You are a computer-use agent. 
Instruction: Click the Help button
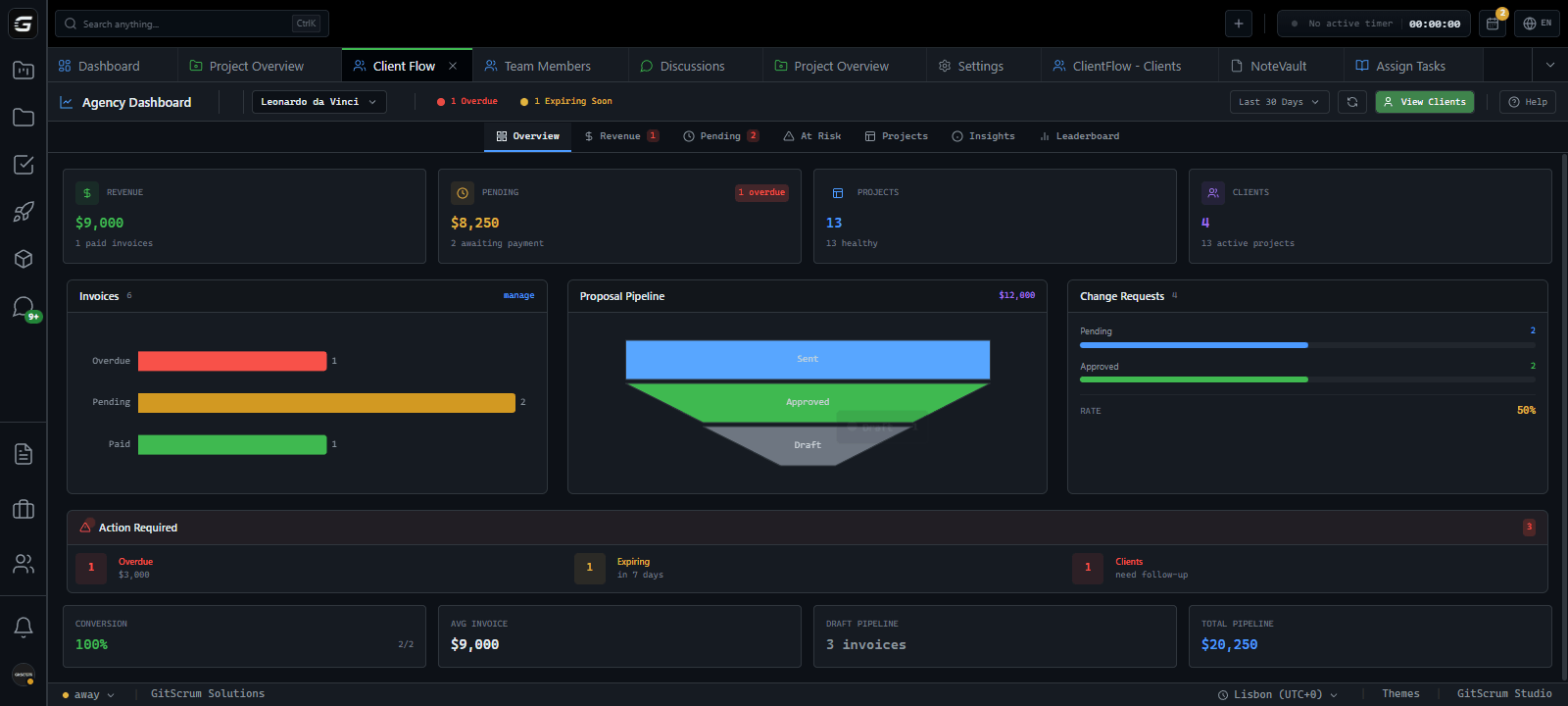tap(1528, 102)
